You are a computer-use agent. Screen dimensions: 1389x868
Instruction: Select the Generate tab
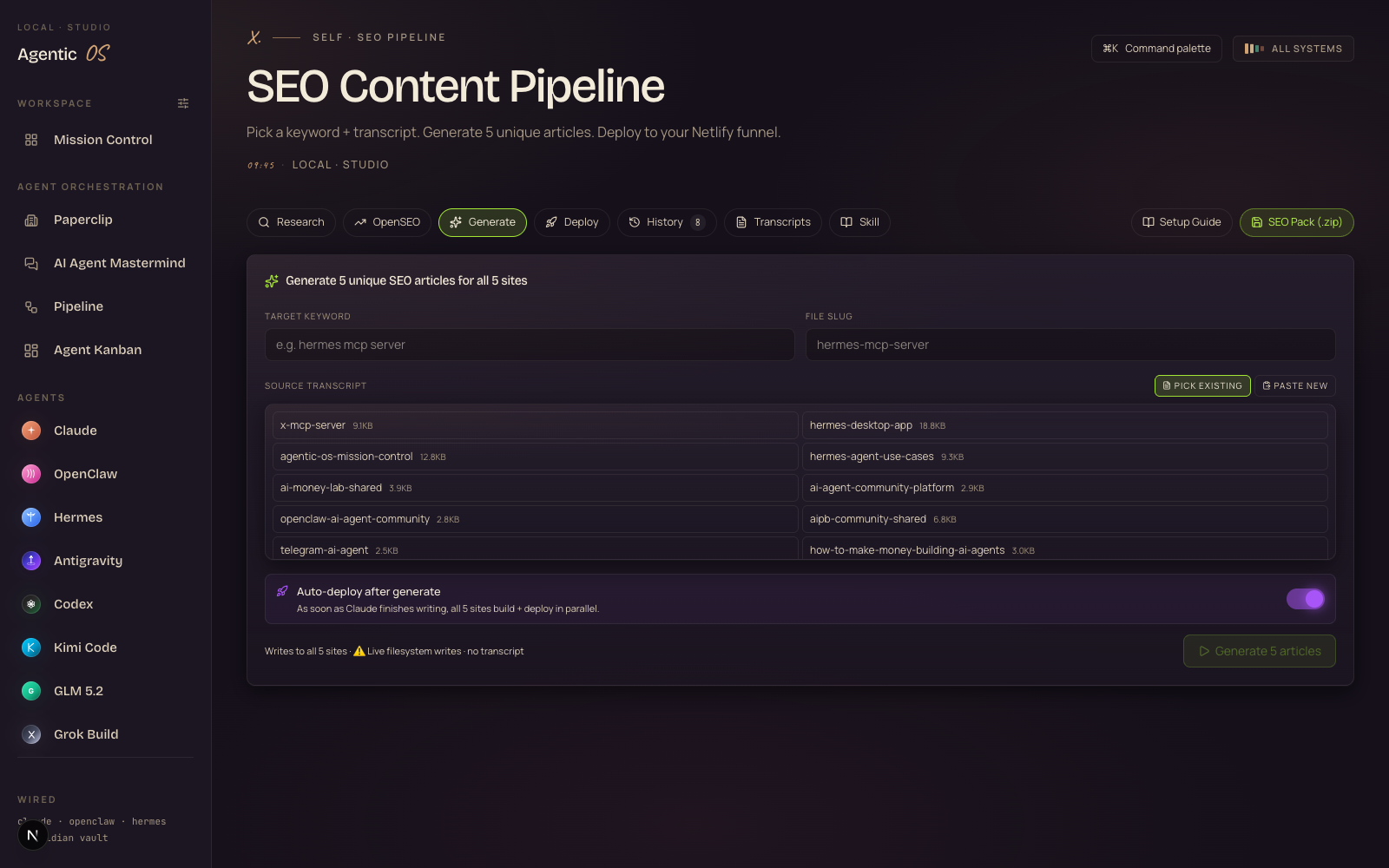(483, 222)
